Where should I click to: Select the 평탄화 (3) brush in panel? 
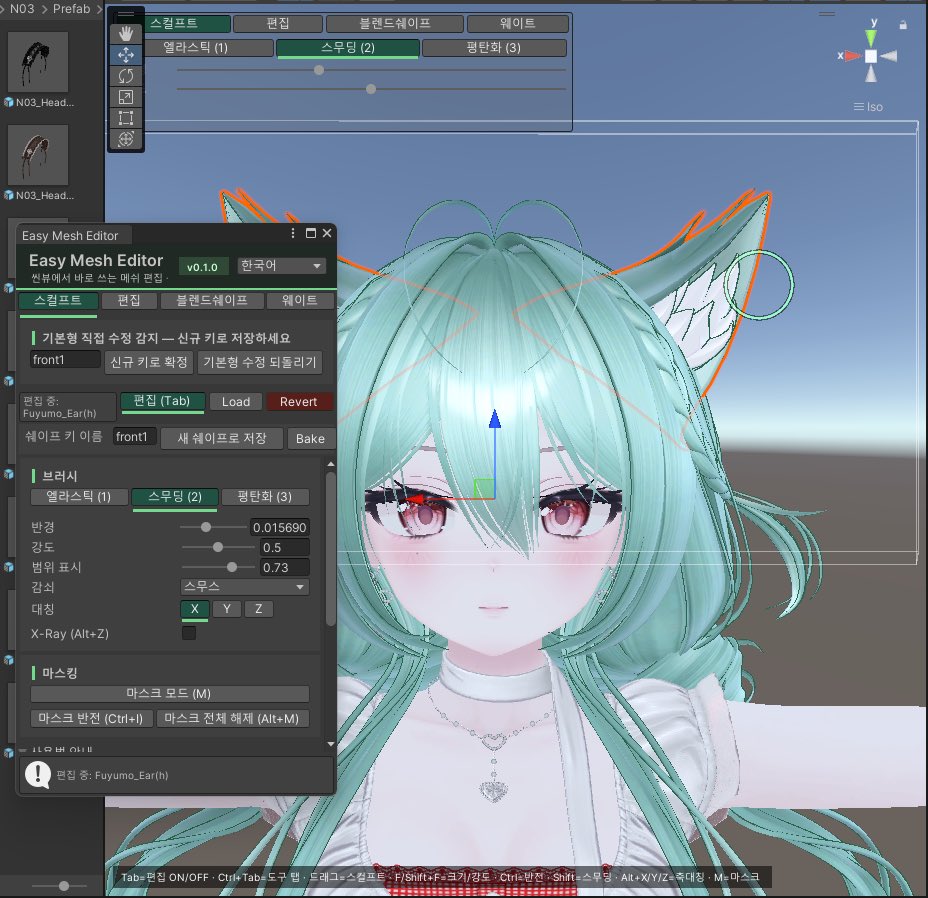tap(265, 497)
